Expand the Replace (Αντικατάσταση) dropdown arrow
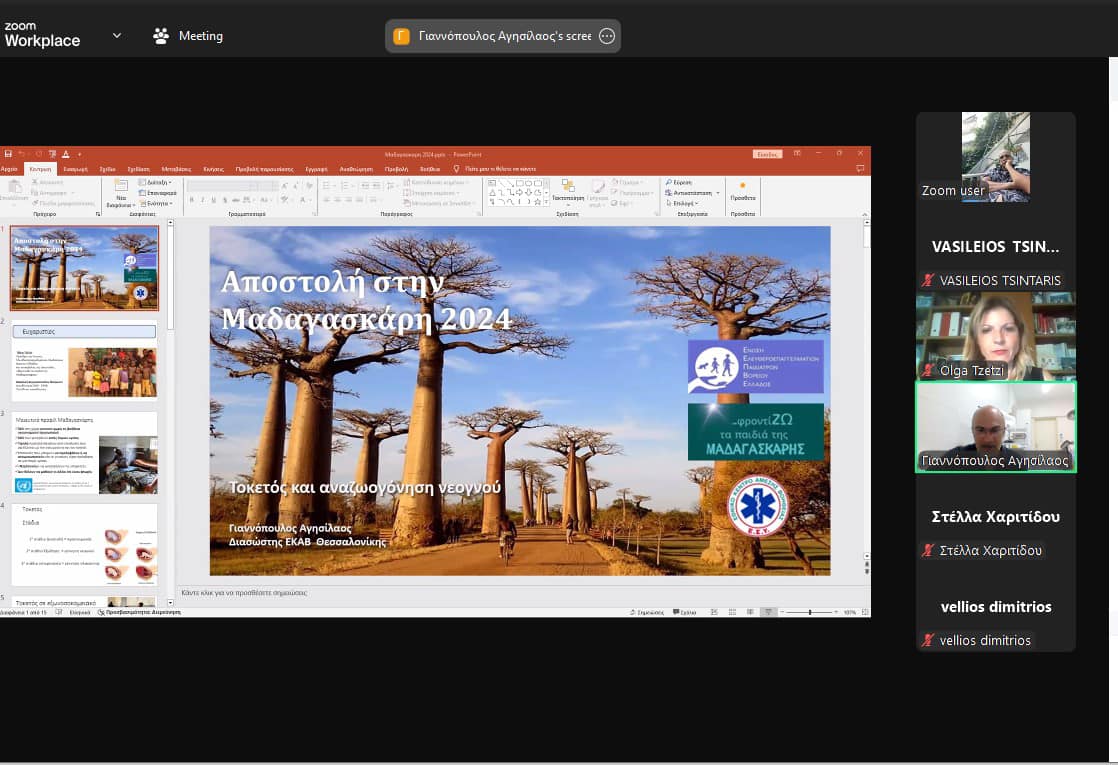This screenshot has height=765, width=1118. [720, 192]
